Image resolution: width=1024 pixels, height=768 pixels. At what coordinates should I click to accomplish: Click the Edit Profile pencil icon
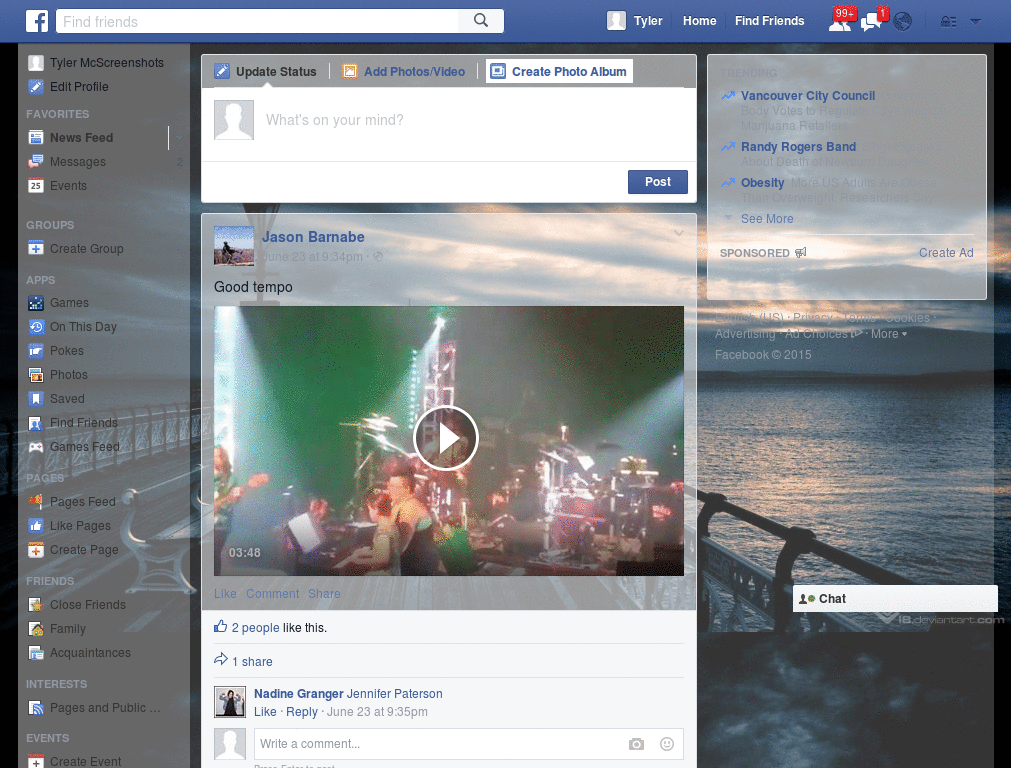[x=36, y=86]
